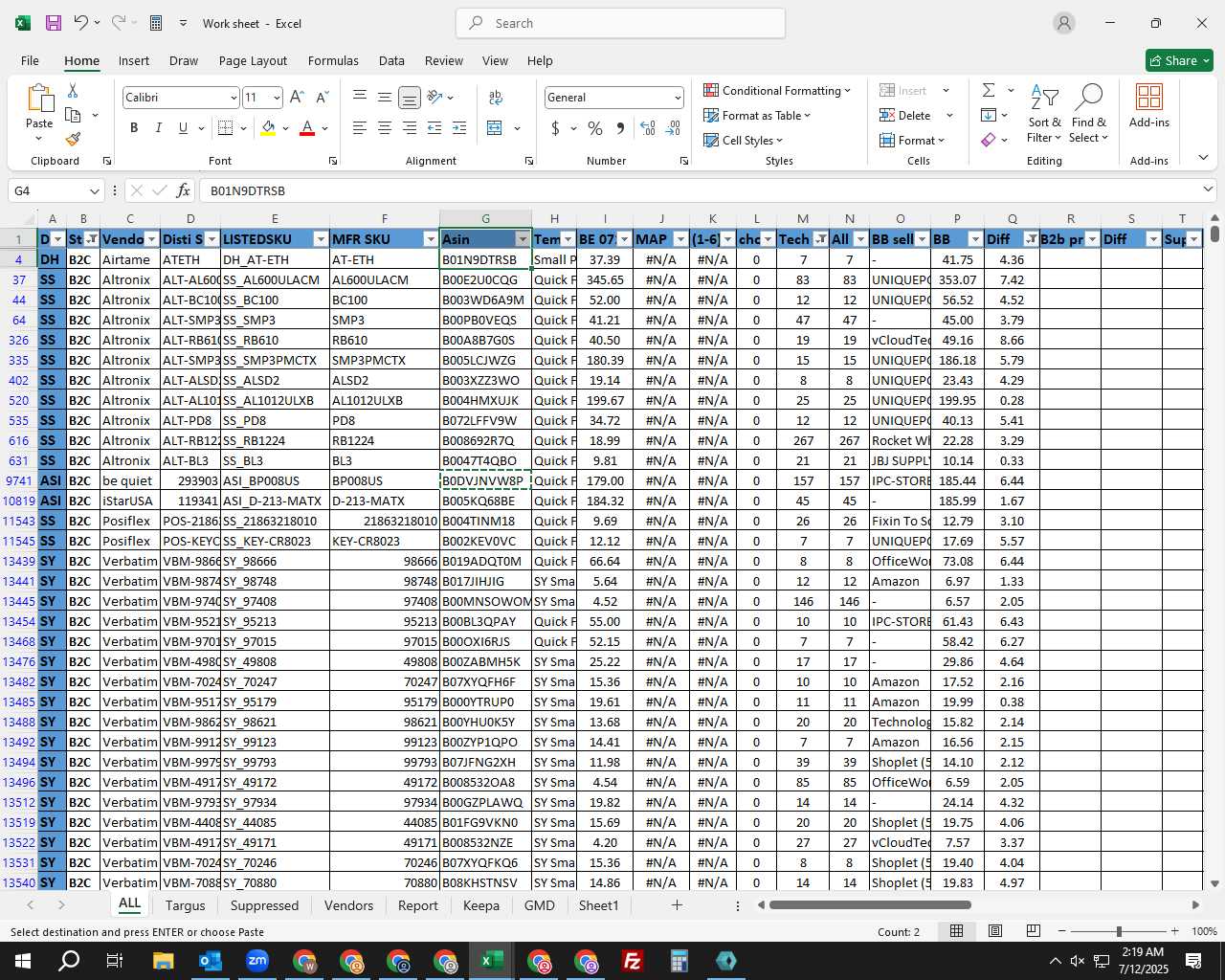
Task: Open Outlook from the taskbar
Action: 211,961
